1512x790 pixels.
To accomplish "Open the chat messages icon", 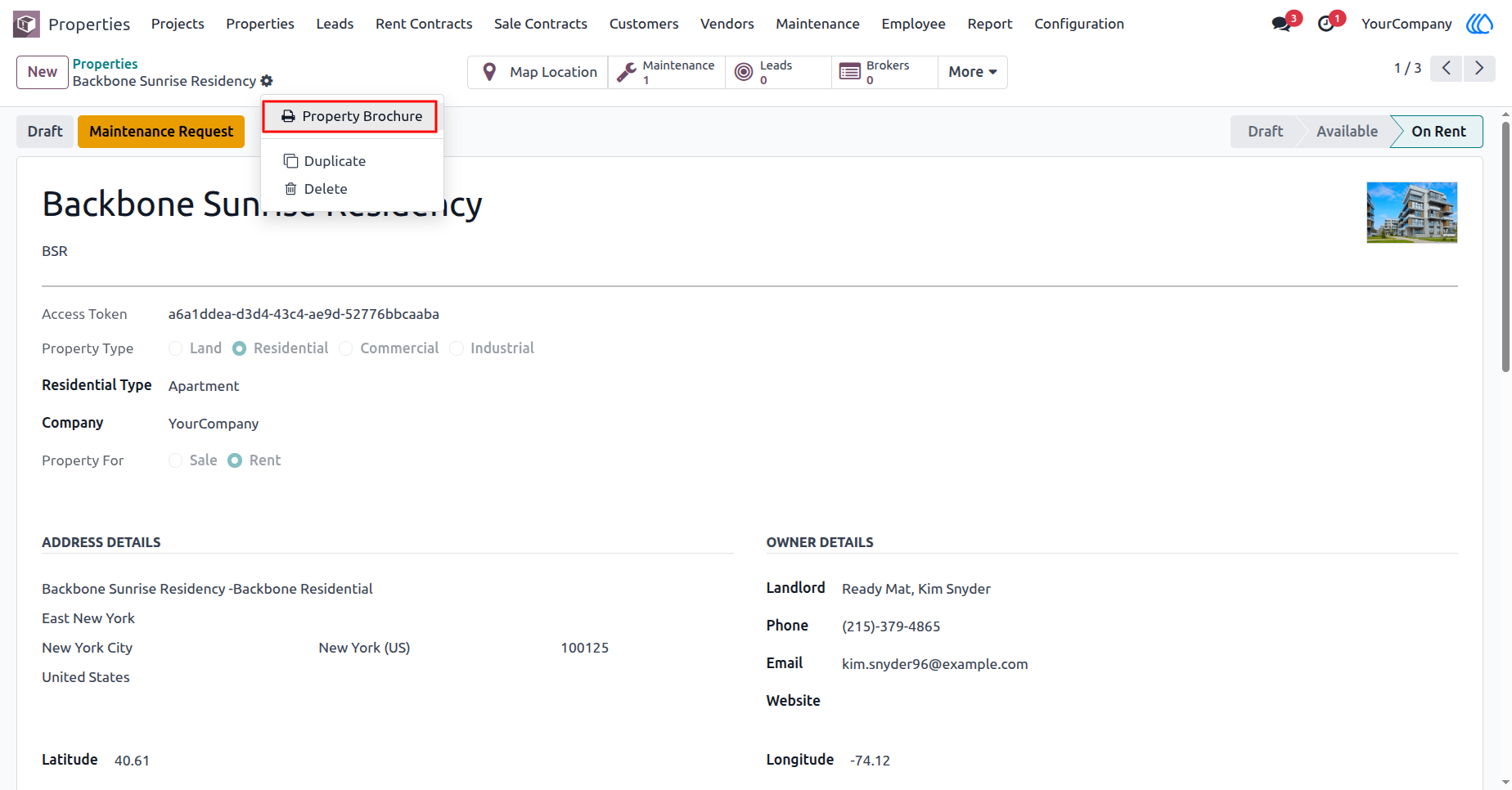I will [1281, 24].
